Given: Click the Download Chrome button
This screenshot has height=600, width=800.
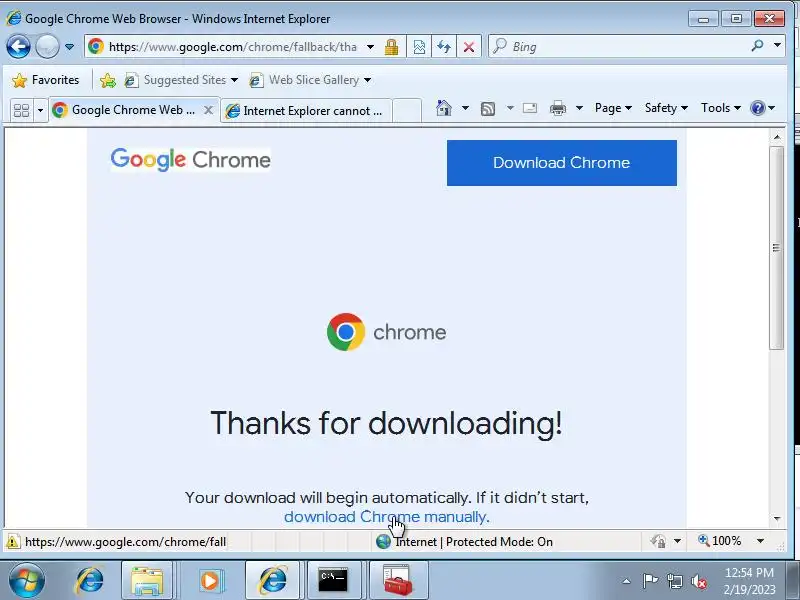Looking at the screenshot, I should pos(562,163).
